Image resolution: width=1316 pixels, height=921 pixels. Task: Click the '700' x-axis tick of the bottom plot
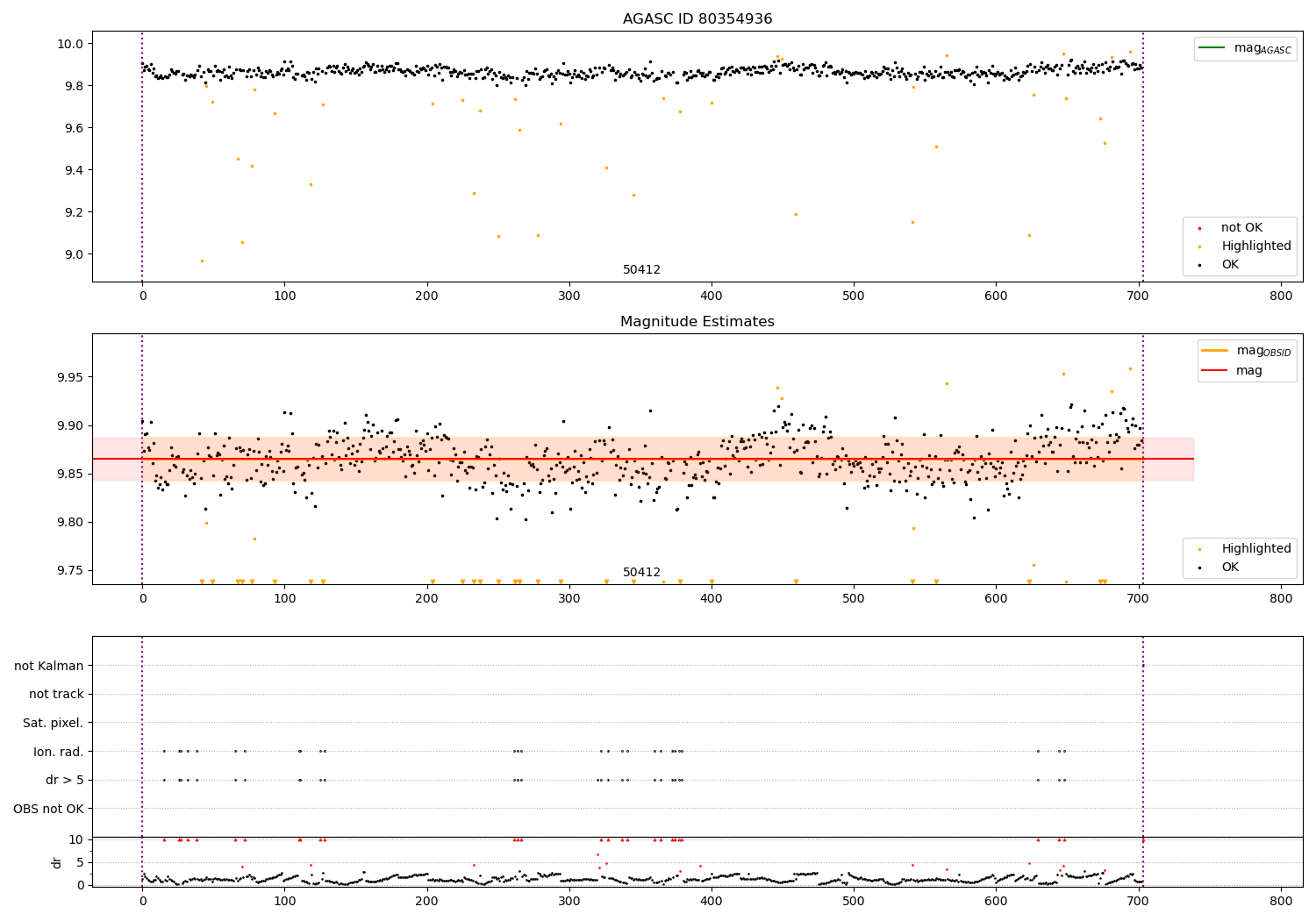(x=1139, y=901)
